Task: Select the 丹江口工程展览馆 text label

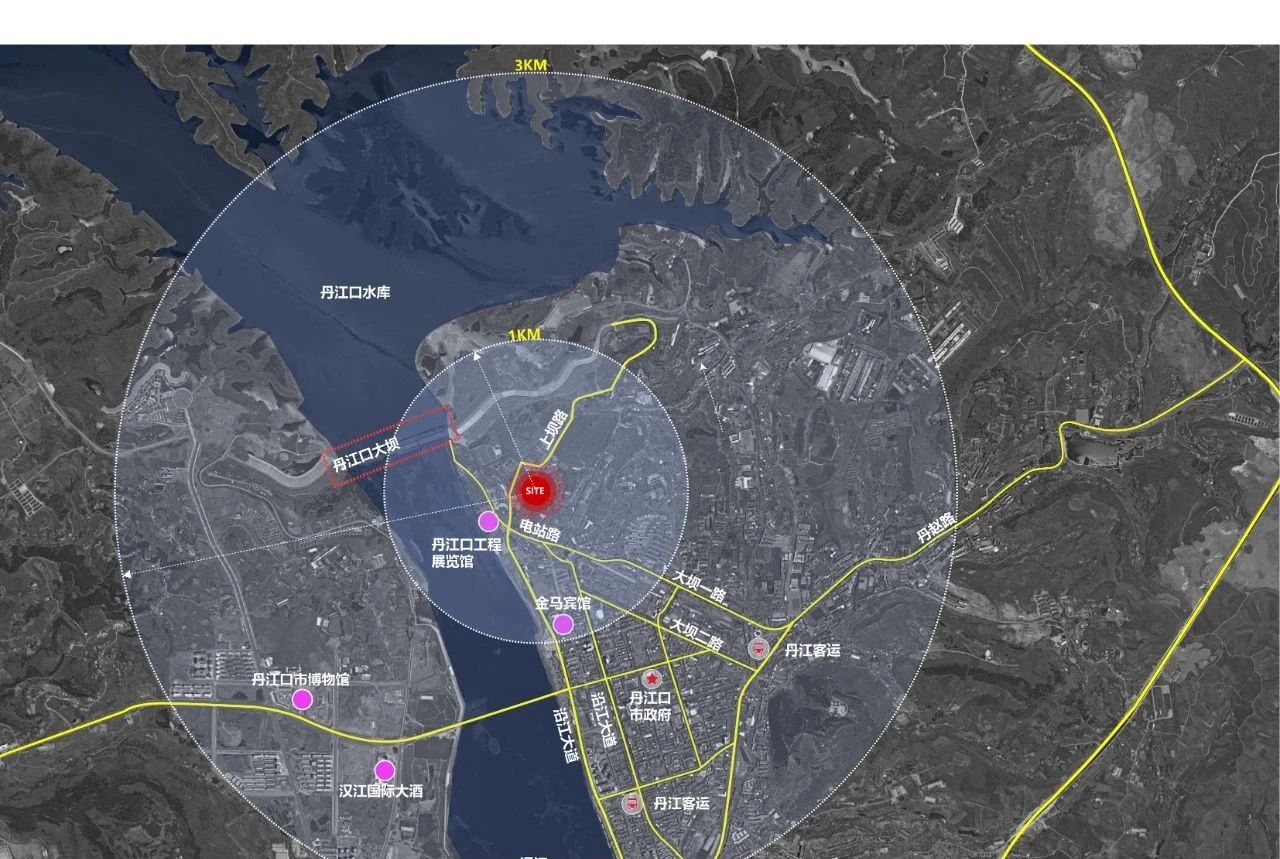Action: [465, 552]
